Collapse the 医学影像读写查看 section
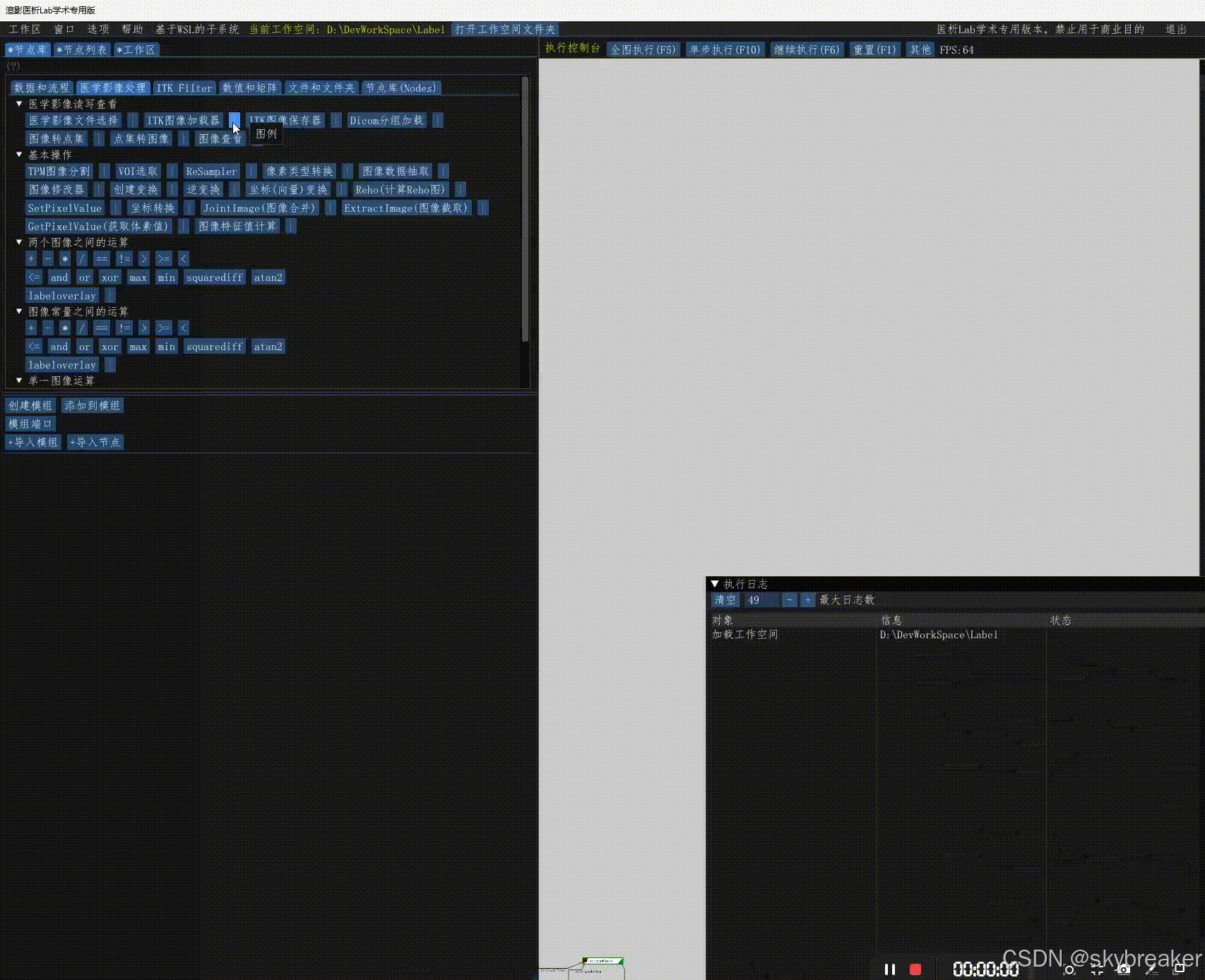 [x=19, y=104]
